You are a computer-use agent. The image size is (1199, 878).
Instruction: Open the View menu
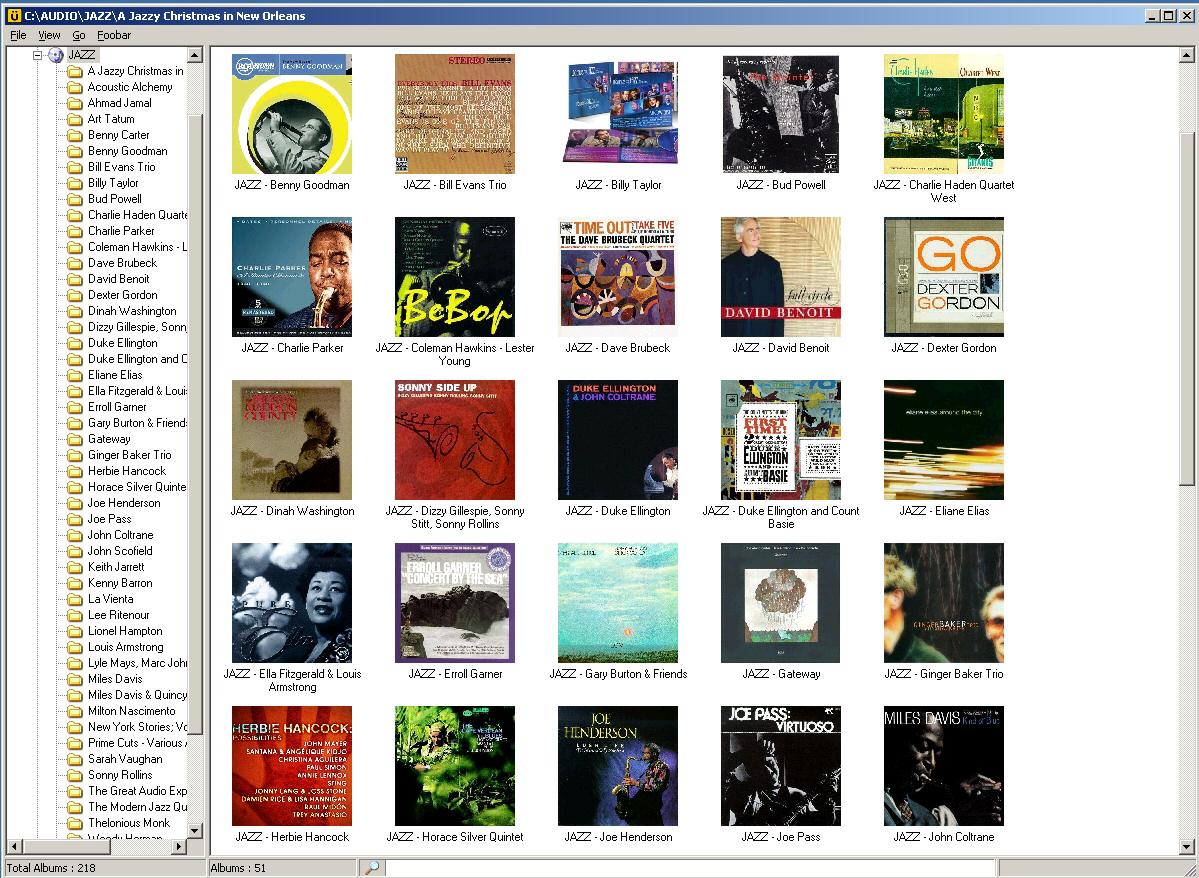pos(49,35)
